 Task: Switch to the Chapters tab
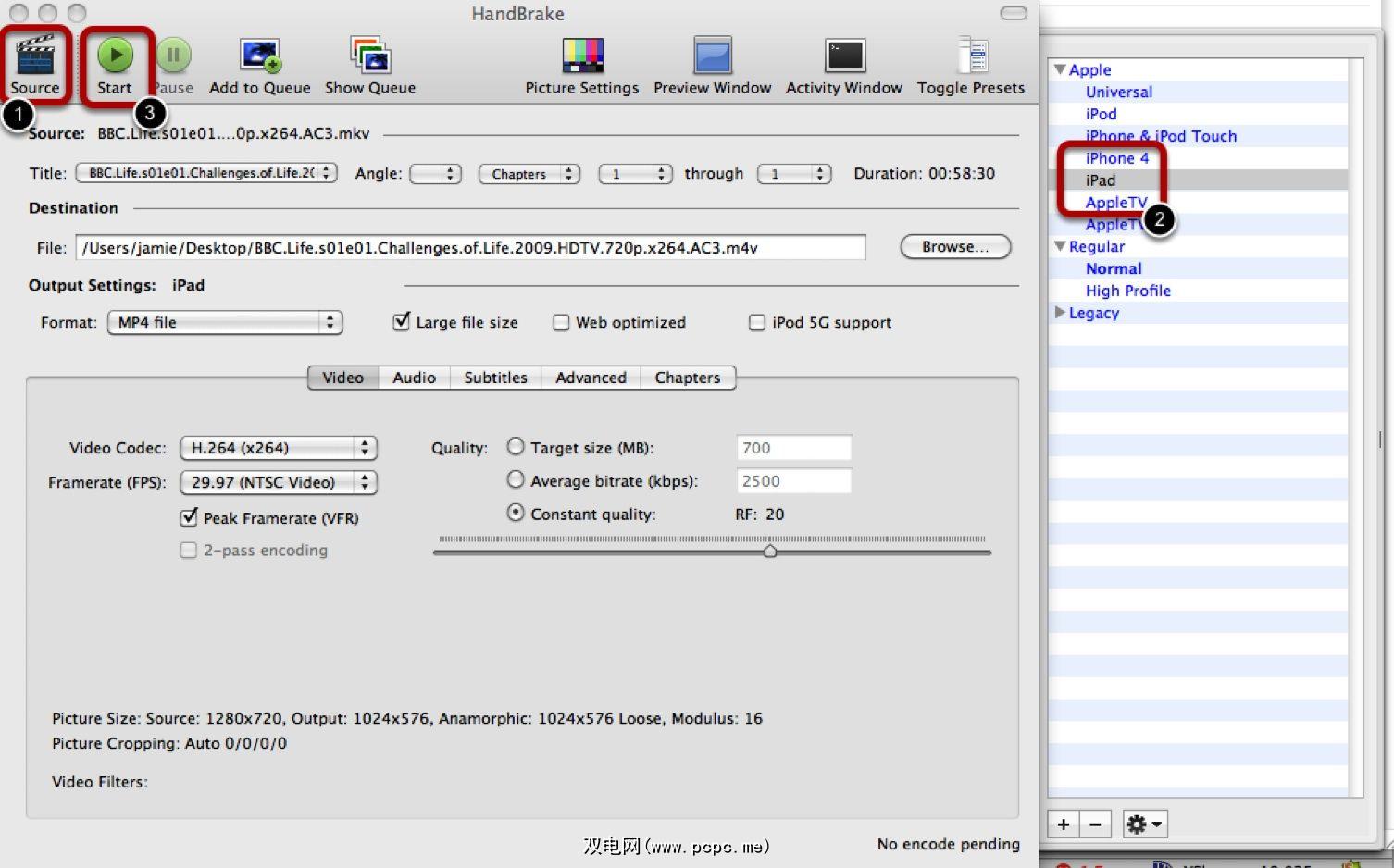coord(688,378)
